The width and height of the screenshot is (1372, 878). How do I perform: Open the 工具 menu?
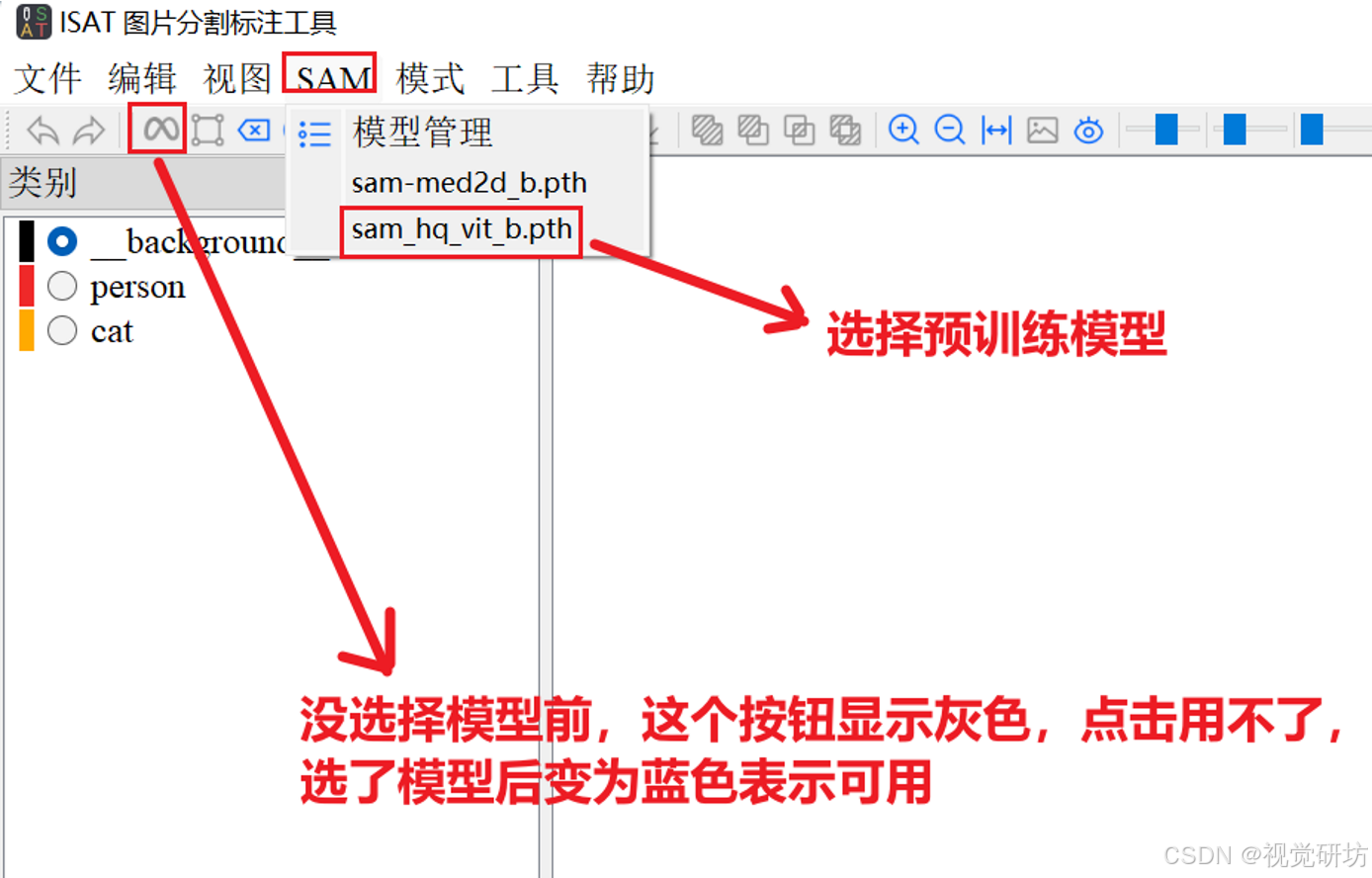click(525, 78)
